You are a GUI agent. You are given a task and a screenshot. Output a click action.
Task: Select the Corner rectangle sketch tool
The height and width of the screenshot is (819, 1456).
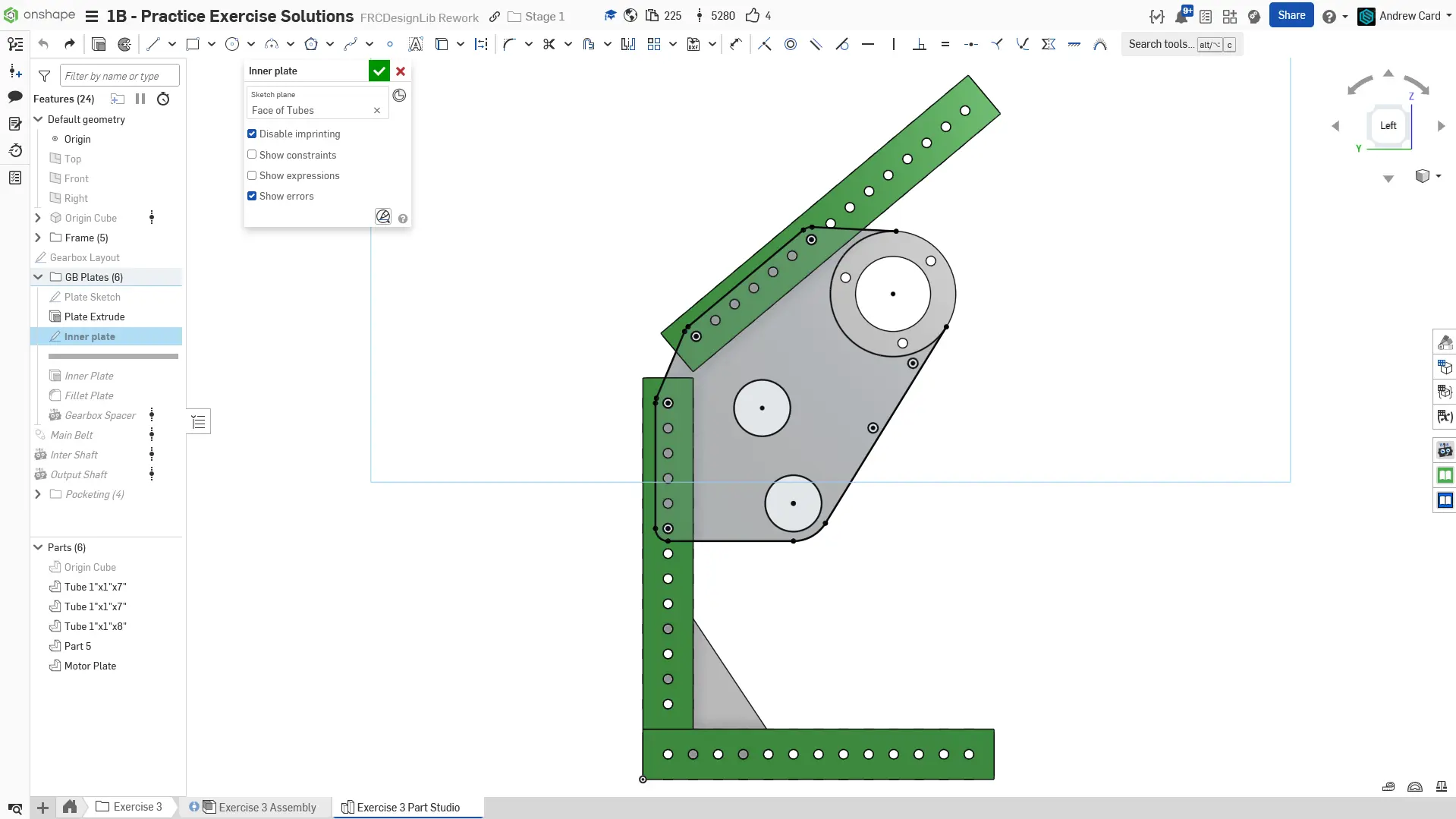click(193, 44)
